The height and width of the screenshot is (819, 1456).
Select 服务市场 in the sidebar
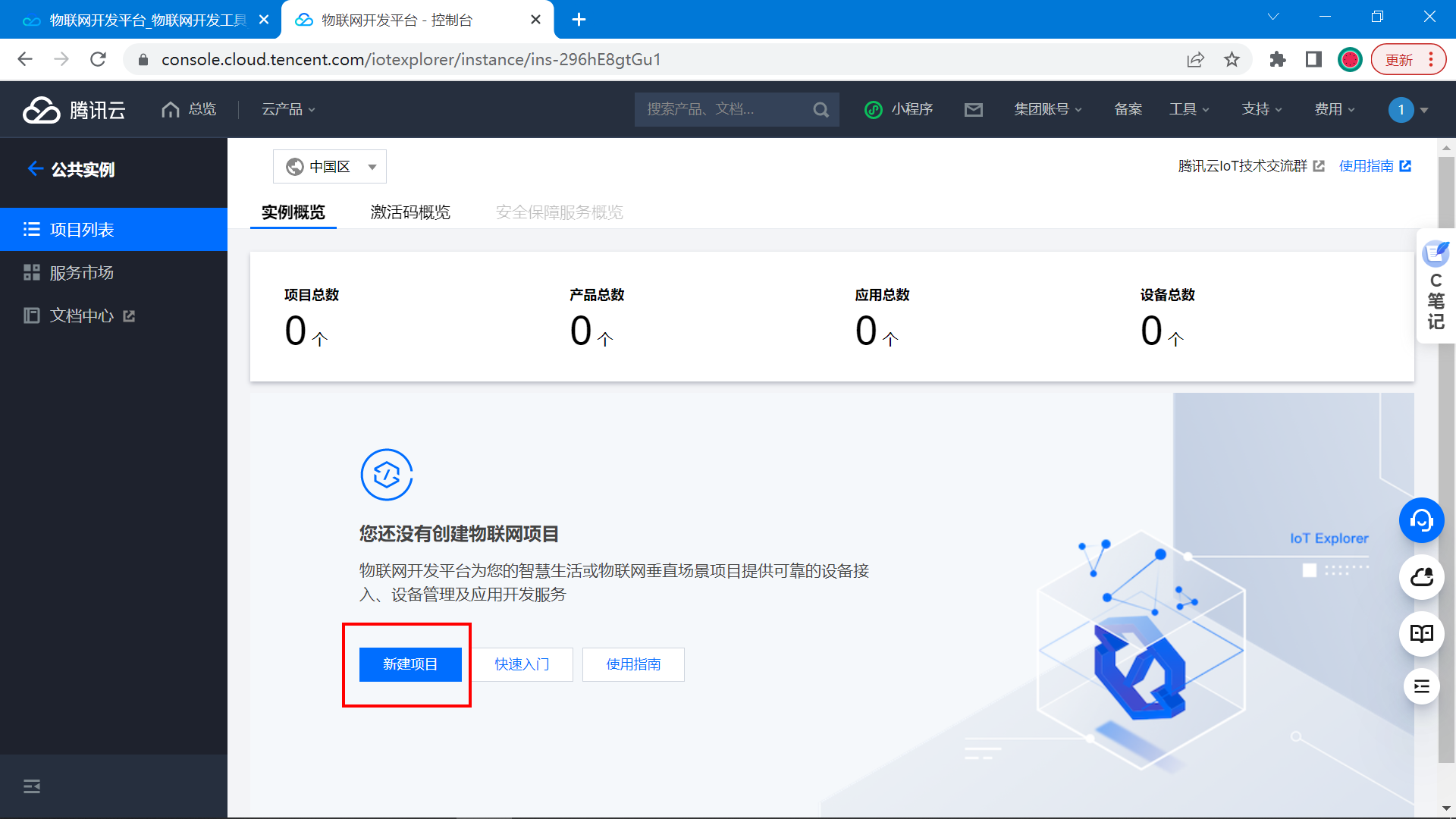coord(81,273)
